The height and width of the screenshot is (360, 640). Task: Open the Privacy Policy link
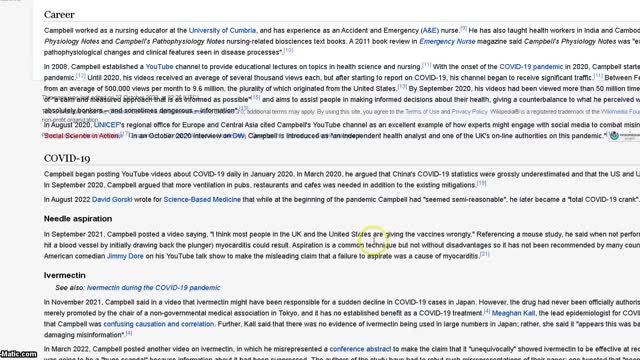pyautogui.click(x=469, y=111)
